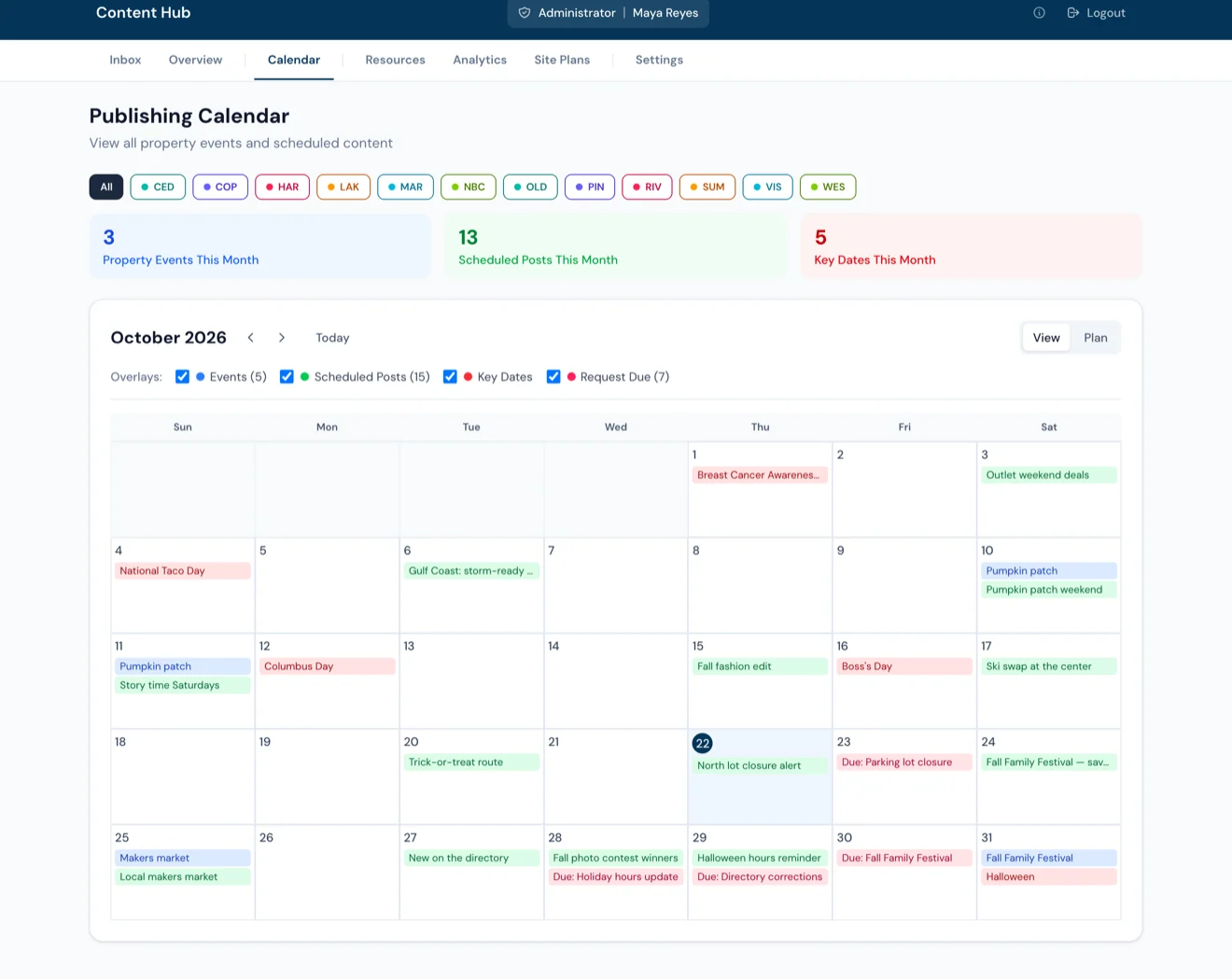Viewport: 1232px width, 979px height.
Task: Toggle the Key Dates overlay checkbox
Action: pyautogui.click(x=450, y=377)
